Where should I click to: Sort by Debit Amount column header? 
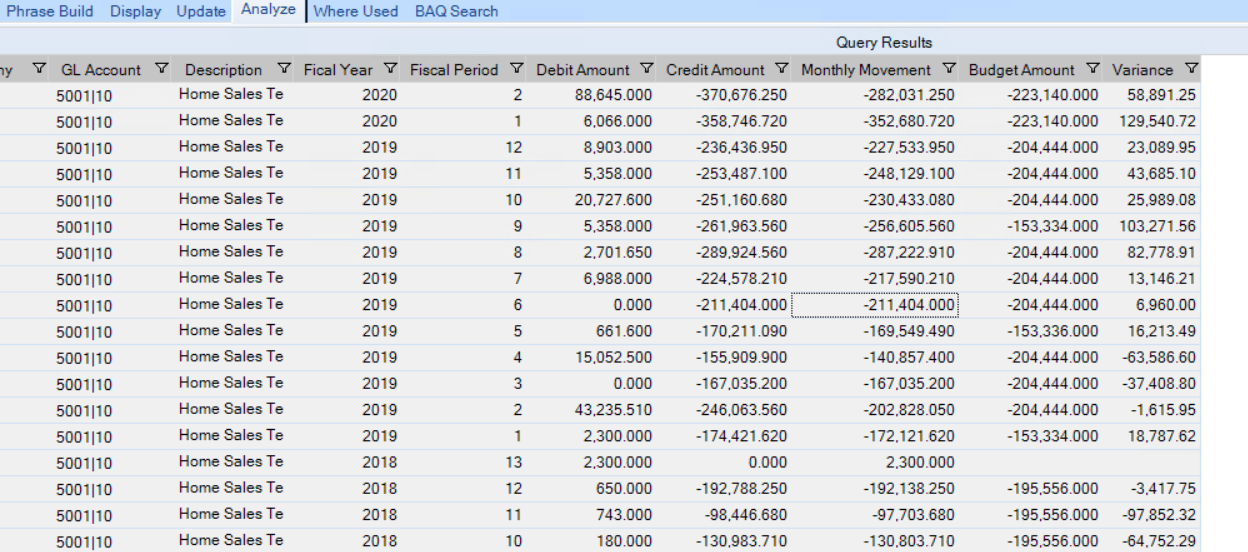tap(583, 70)
